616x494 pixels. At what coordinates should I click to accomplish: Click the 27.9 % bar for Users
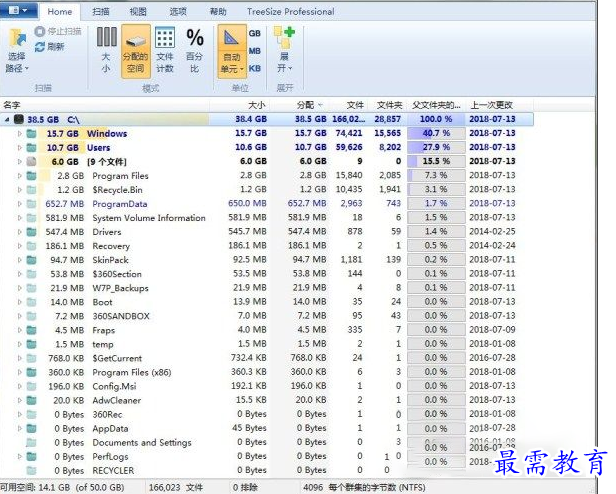pyautogui.click(x=436, y=147)
